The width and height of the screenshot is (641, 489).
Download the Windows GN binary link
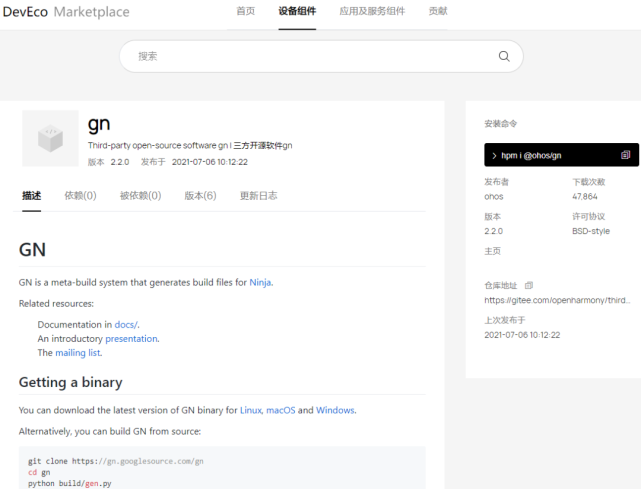point(335,410)
